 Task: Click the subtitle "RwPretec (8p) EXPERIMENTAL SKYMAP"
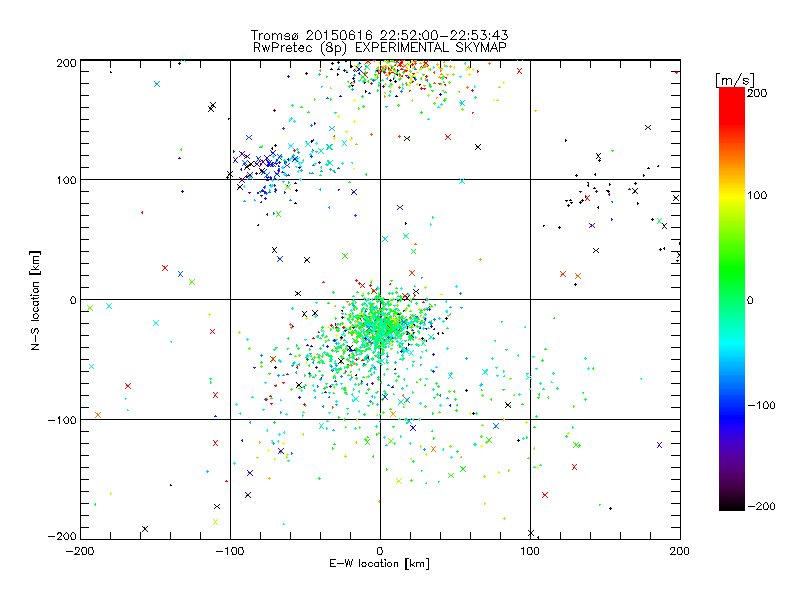click(380, 47)
